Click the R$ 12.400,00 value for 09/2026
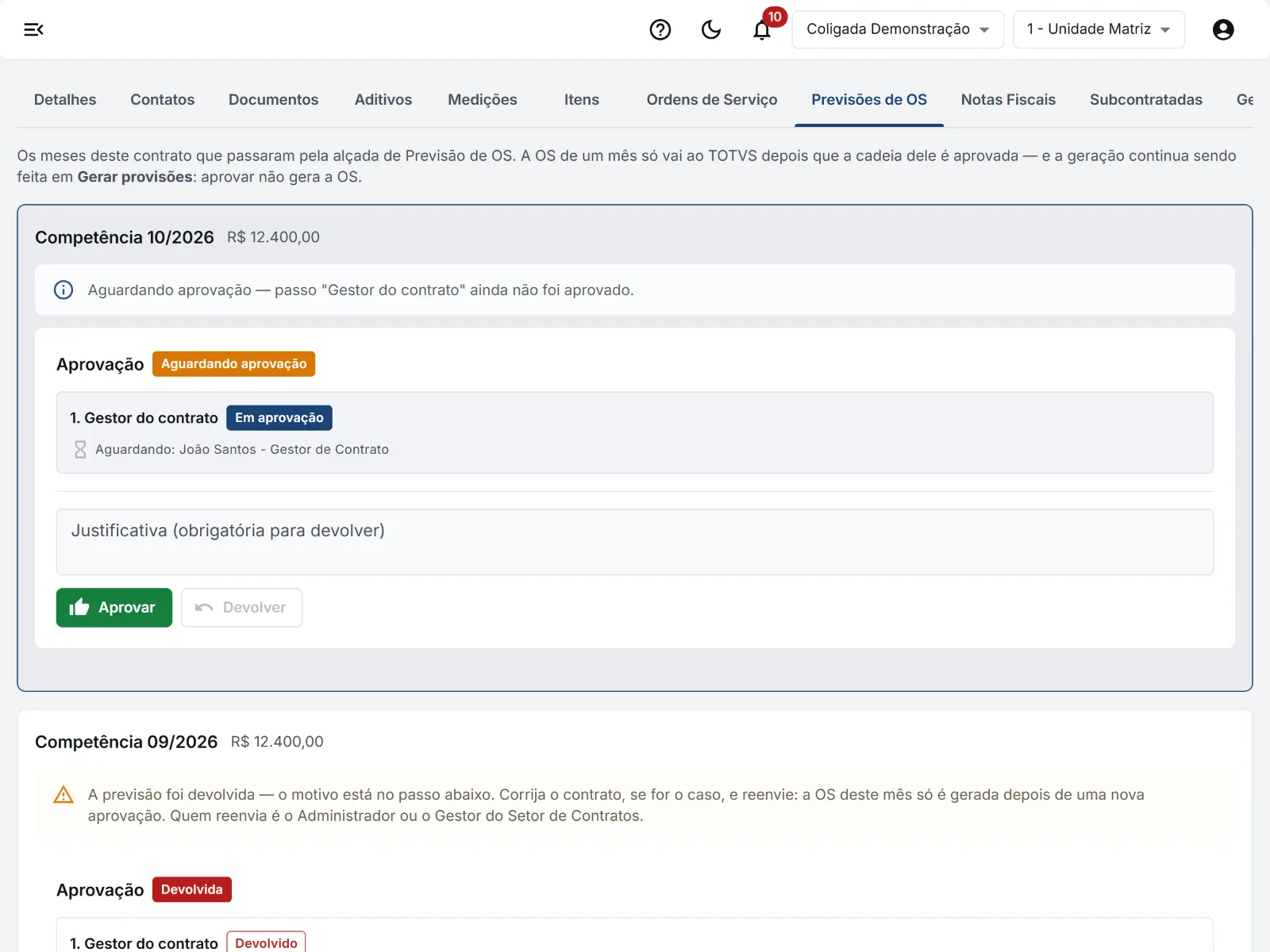The width and height of the screenshot is (1270, 952). coord(277,742)
